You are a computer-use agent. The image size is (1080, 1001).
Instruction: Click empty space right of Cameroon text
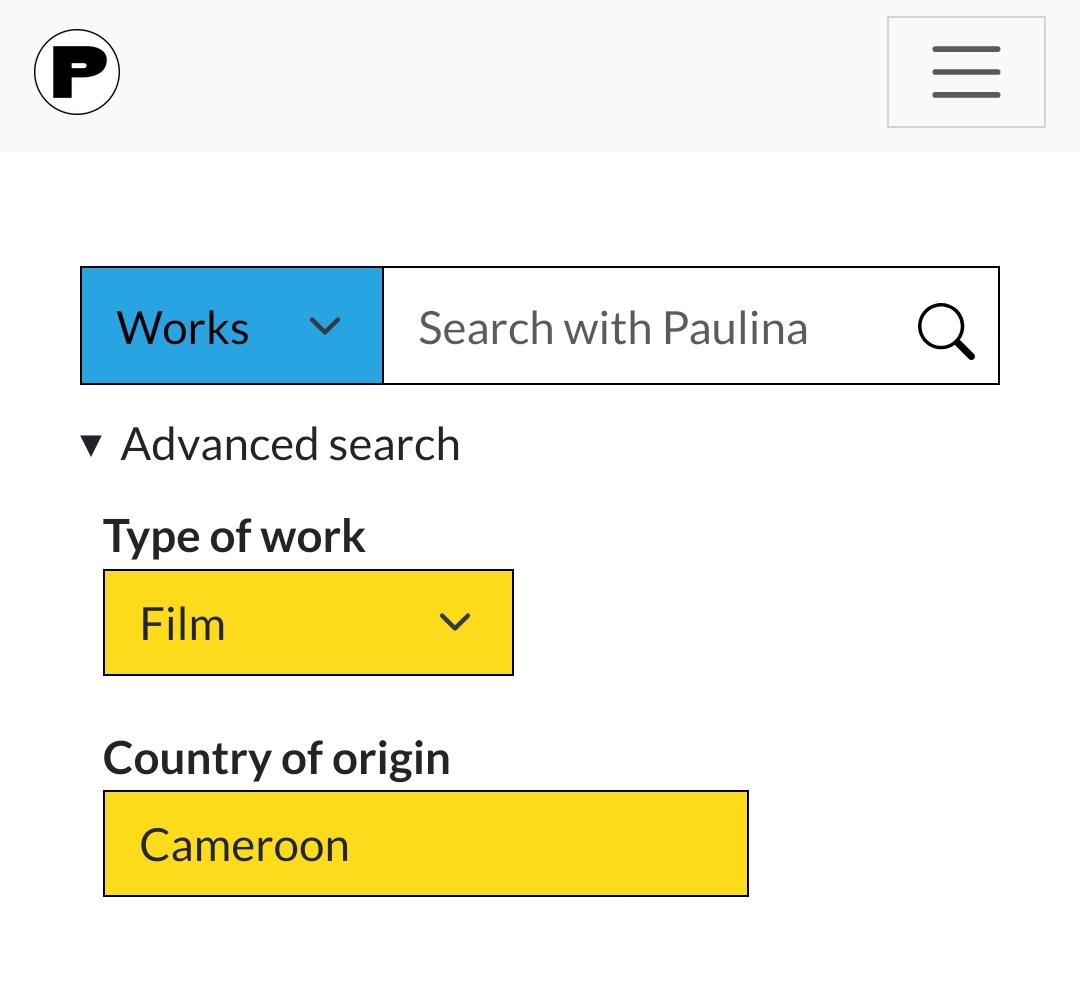pos(560,844)
